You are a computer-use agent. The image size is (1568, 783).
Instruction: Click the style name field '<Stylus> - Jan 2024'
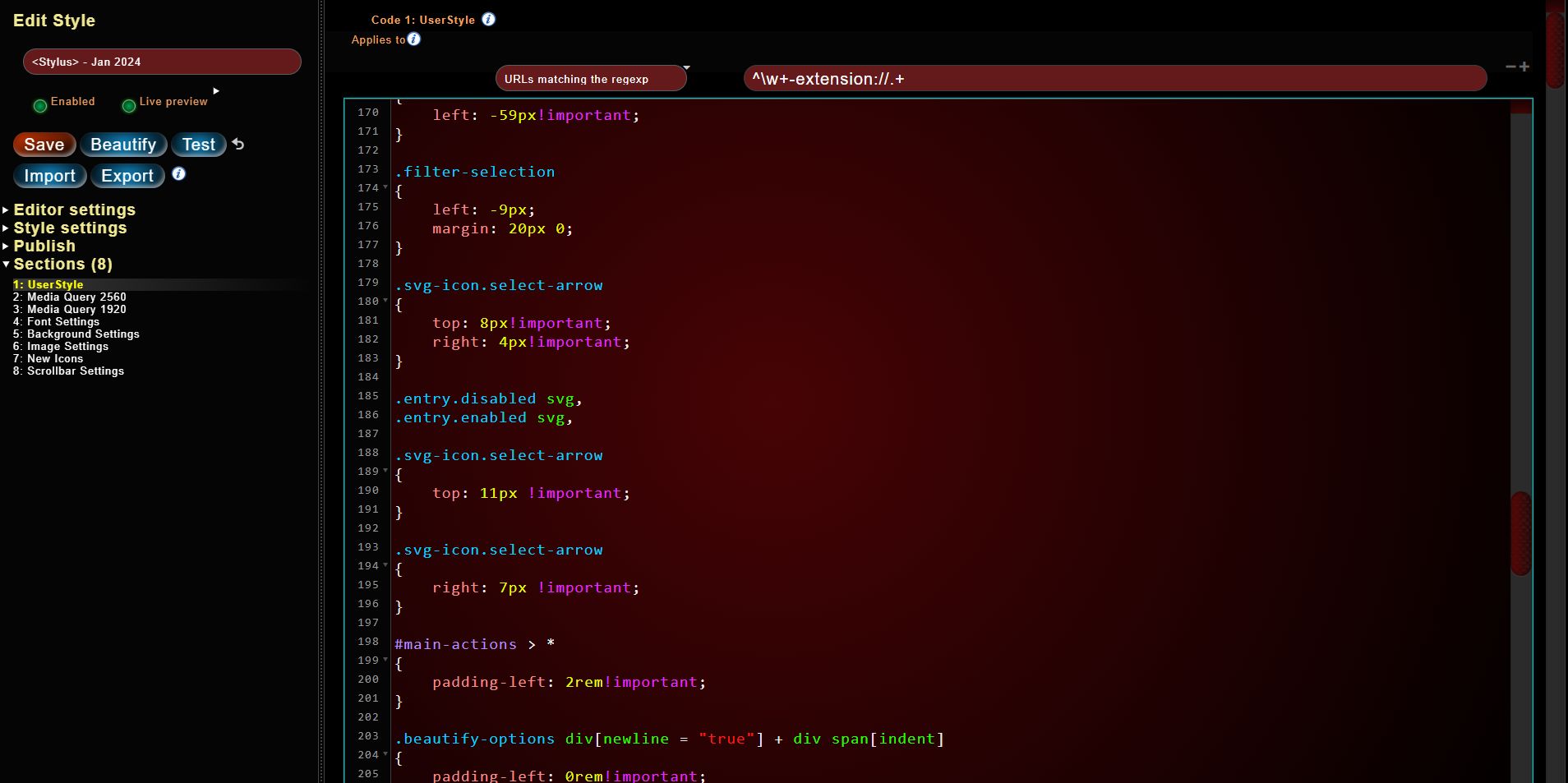[162, 62]
